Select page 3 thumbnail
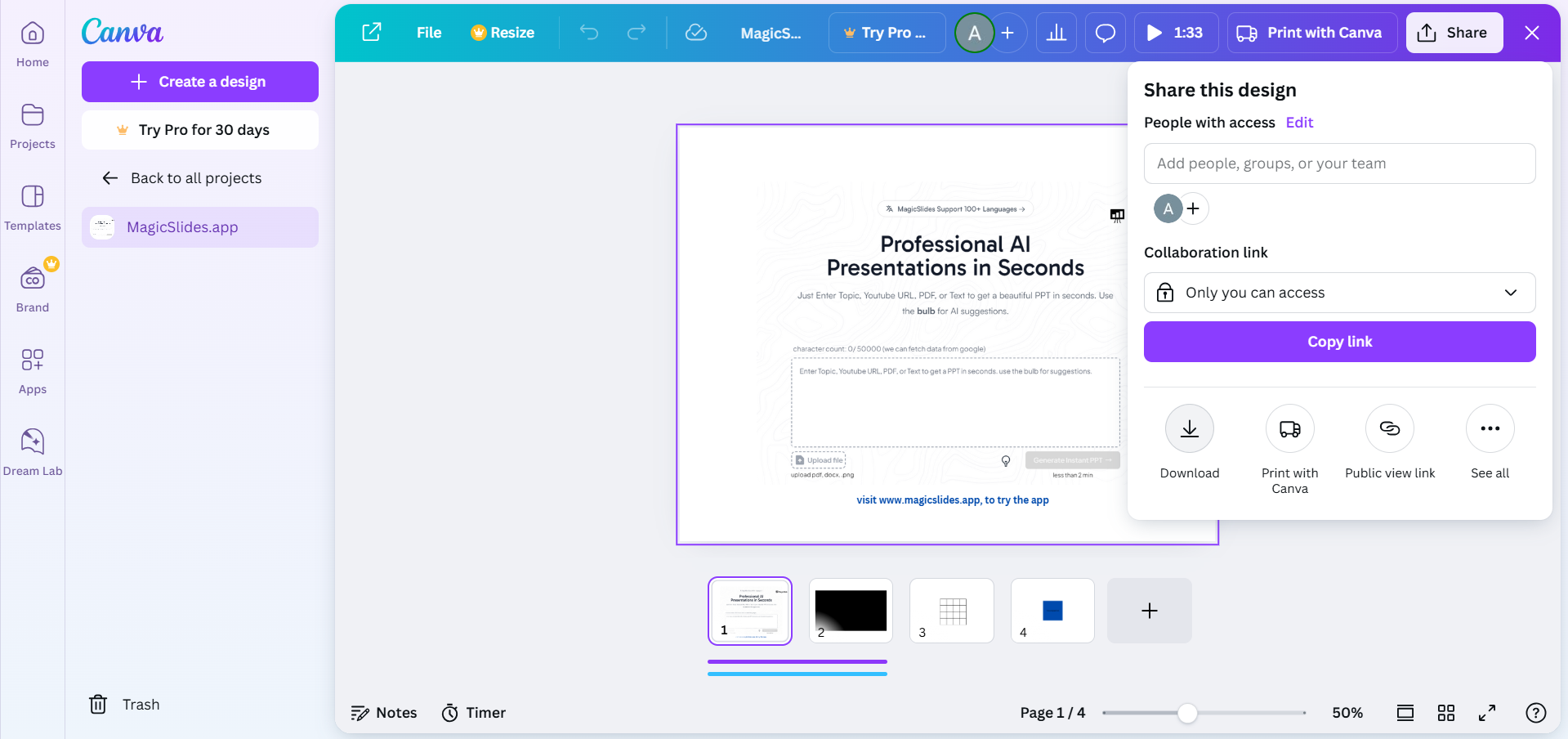 click(x=952, y=611)
